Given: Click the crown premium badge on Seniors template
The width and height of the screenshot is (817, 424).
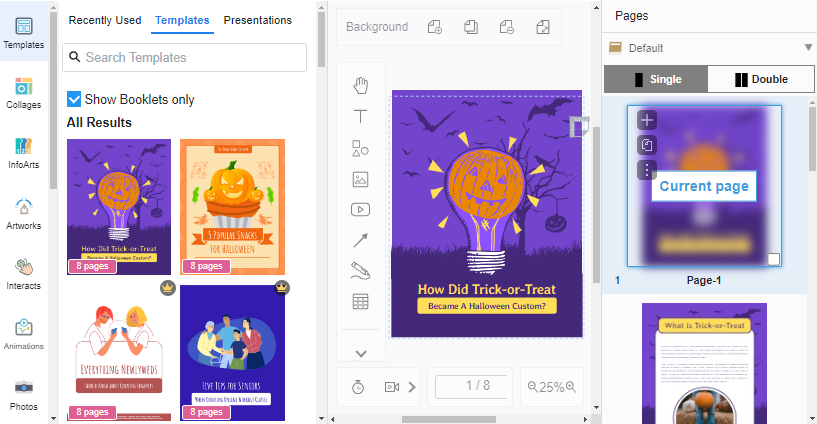Looking at the screenshot, I should tap(281, 288).
